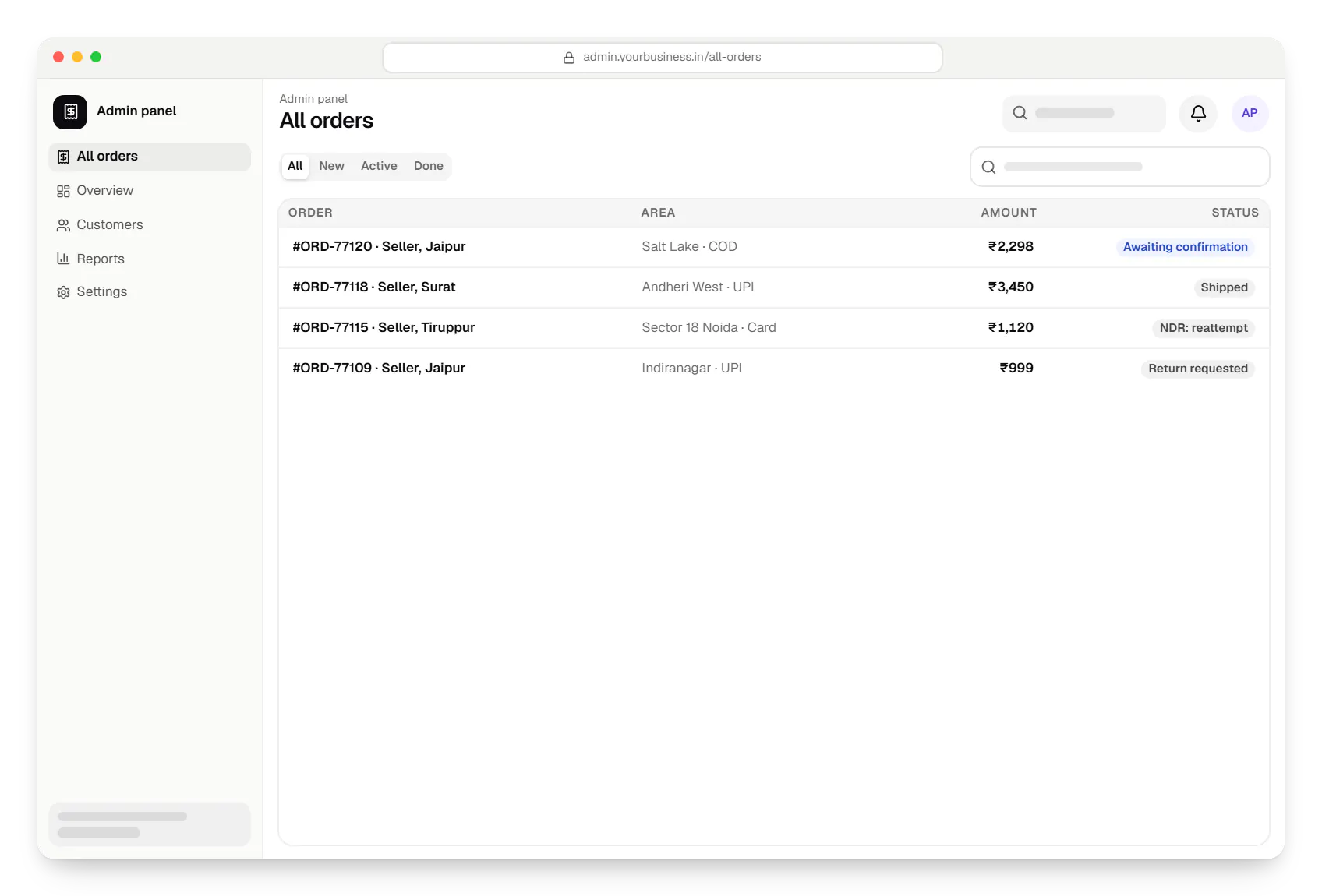
Task: Focus the header search field
Action: pyautogui.click(x=1084, y=114)
